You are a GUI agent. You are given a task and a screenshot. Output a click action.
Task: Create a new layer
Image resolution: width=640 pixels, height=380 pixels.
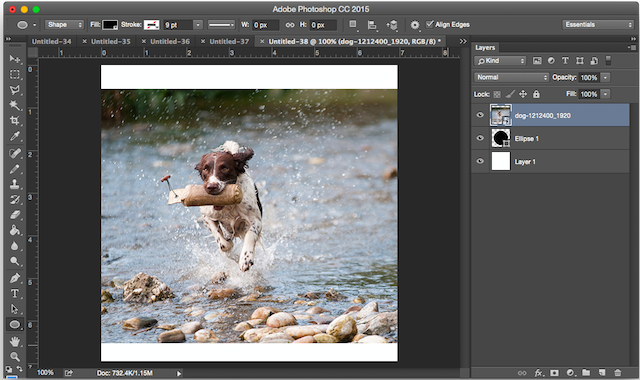602,373
